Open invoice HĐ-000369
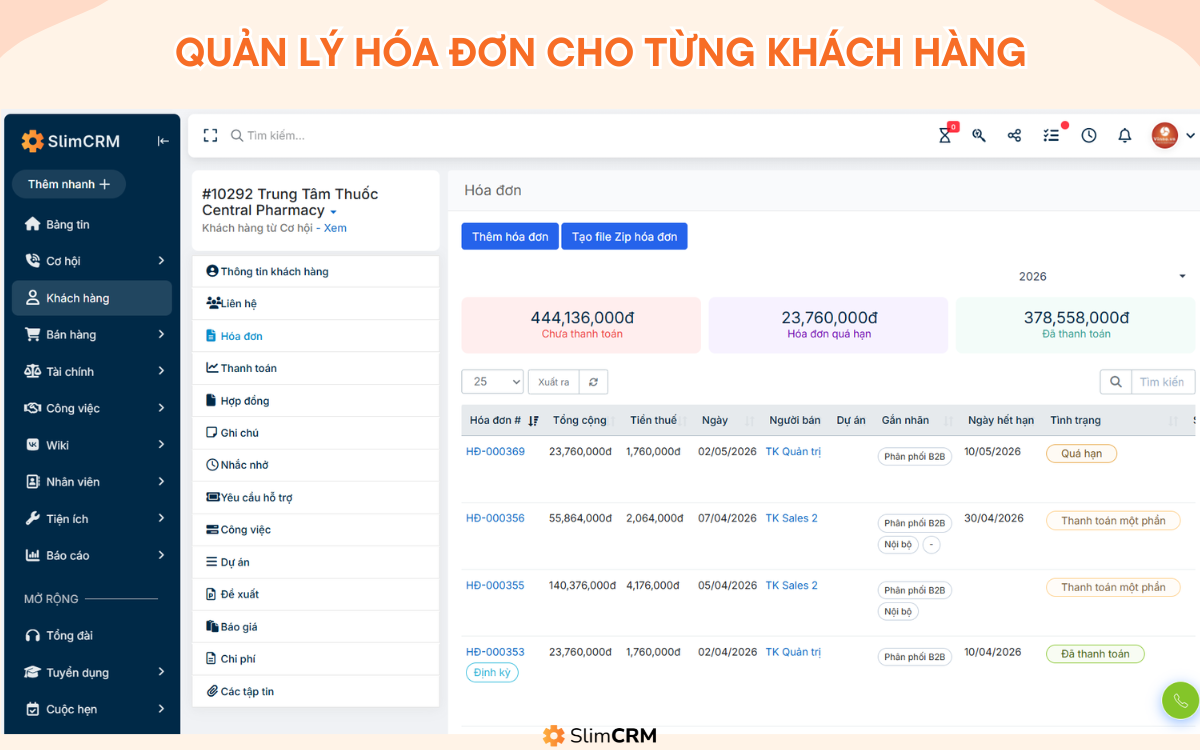Viewport: 1200px width, 750px height. [495, 452]
